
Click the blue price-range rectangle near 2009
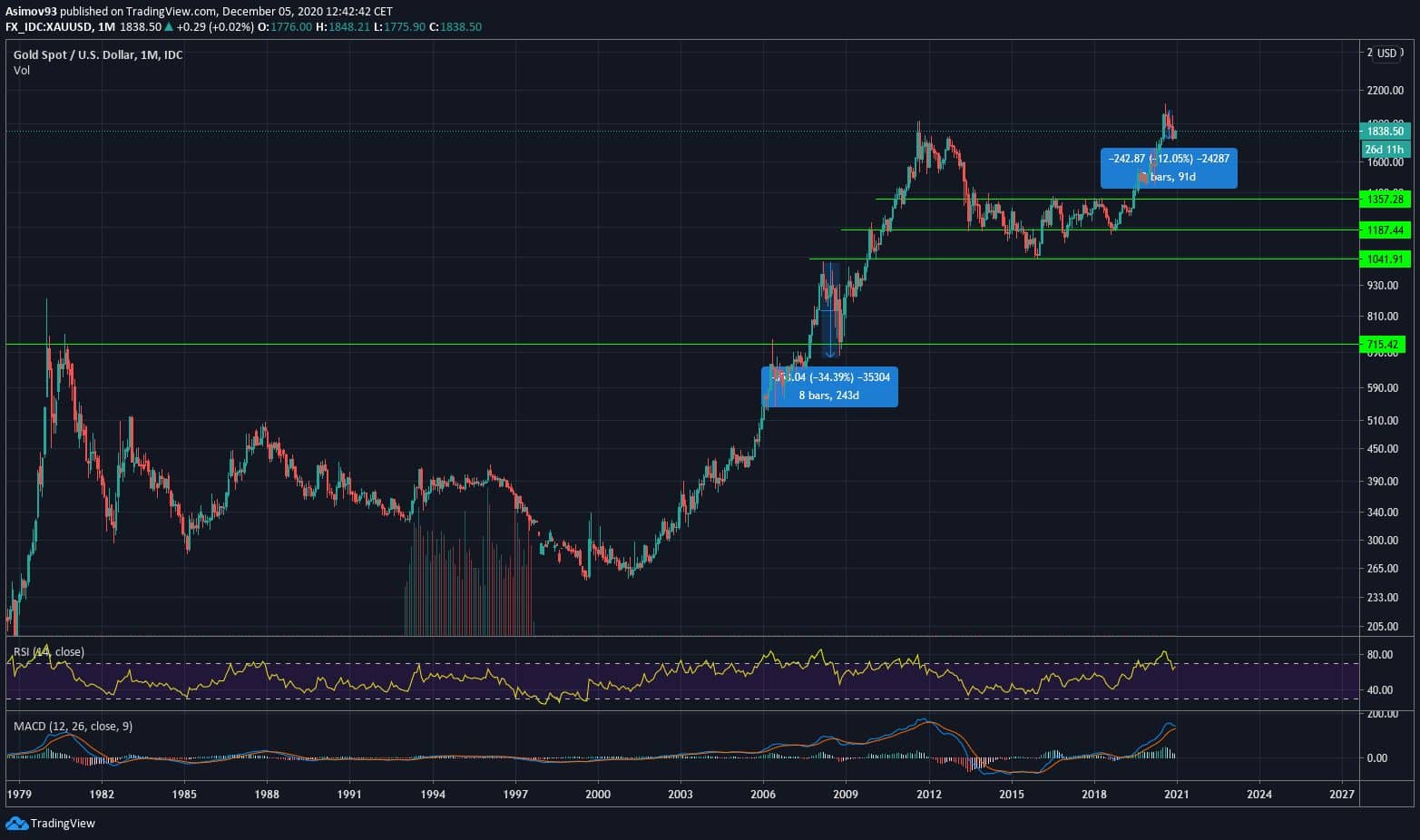pyautogui.click(x=830, y=309)
